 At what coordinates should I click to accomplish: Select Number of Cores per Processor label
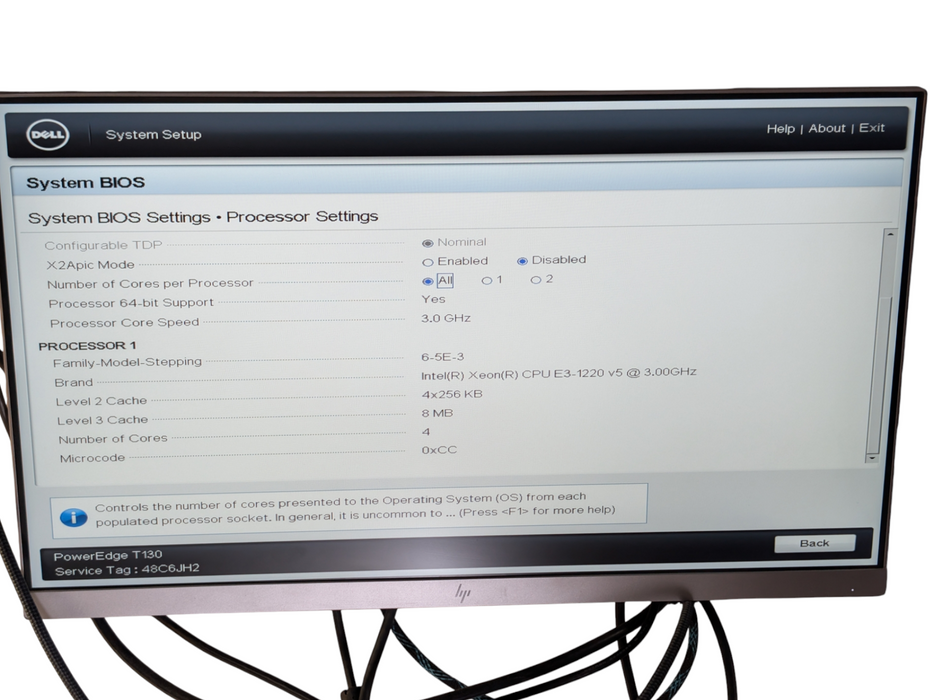(150, 284)
